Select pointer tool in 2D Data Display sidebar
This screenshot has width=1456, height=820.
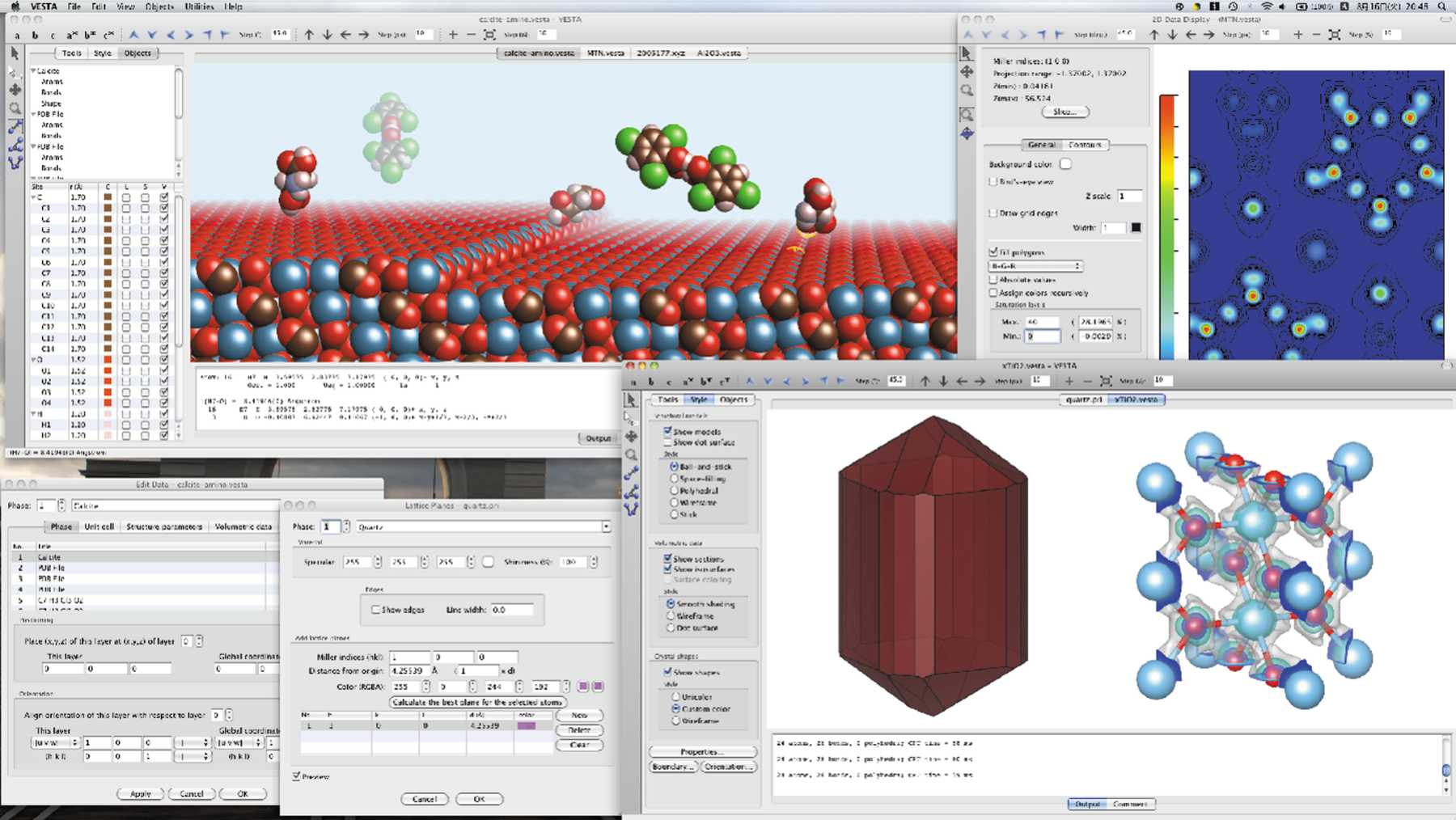[967, 53]
